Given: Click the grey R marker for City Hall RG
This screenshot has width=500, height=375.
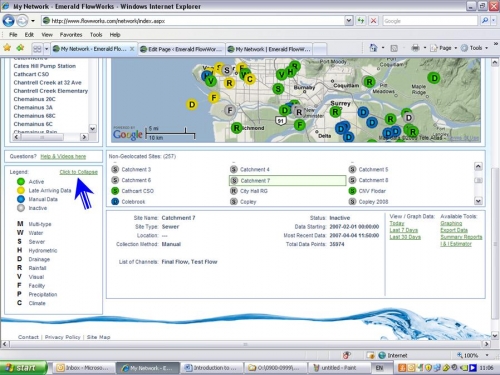Looking at the screenshot, I should 234,191.
